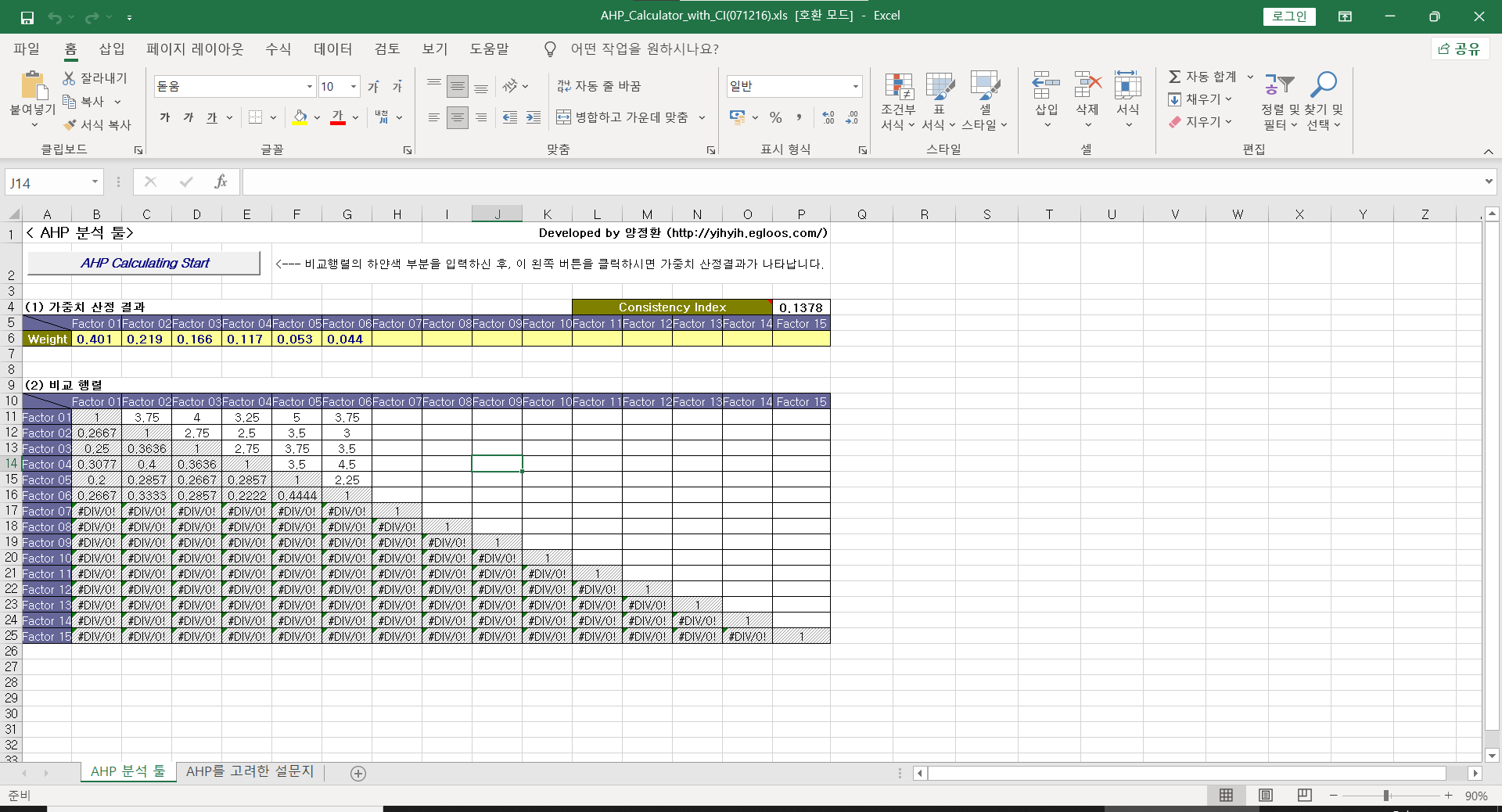The image size is (1502, 812).
Task: Click the percent style icon
Action: (x=775, y=117)
